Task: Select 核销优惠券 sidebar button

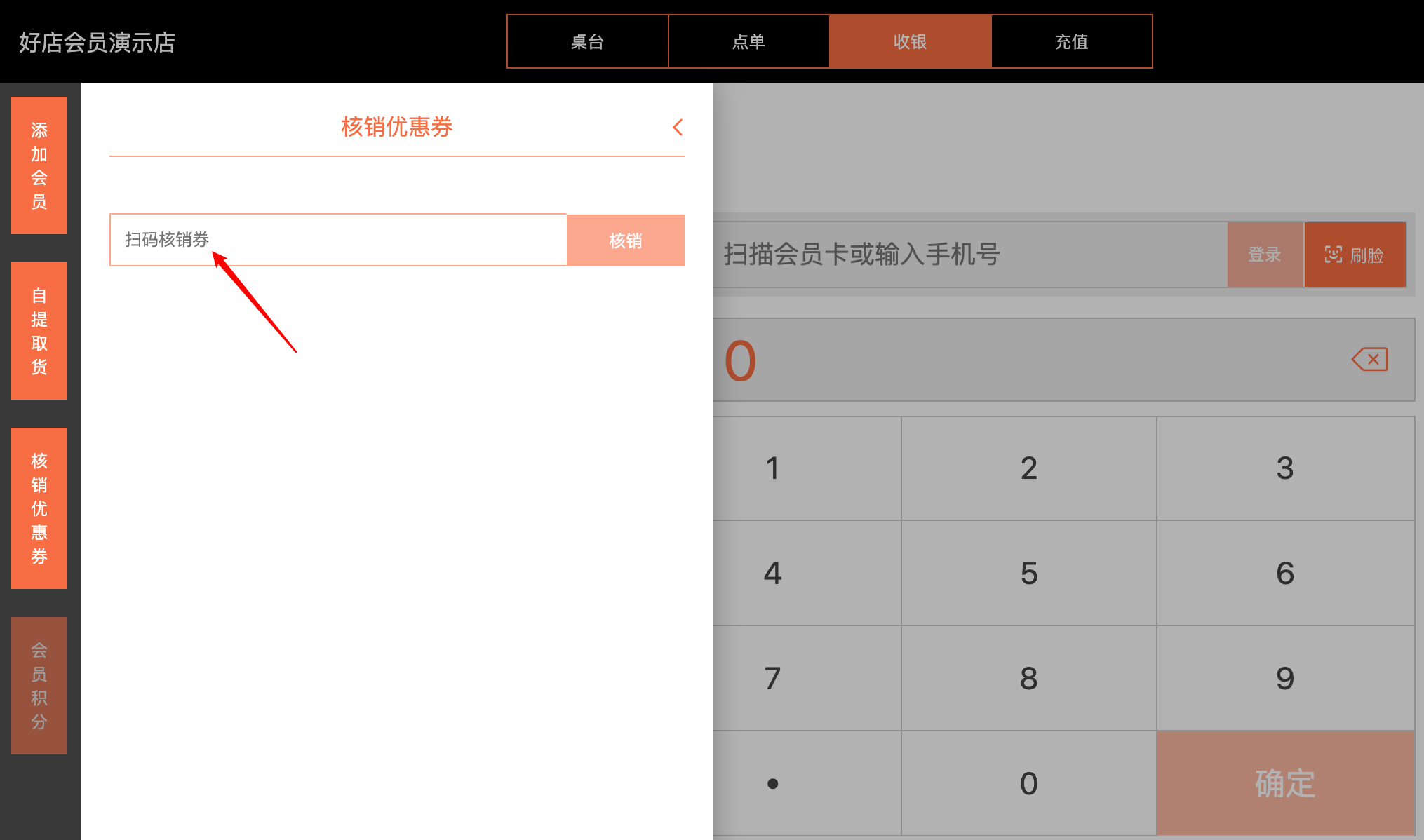Action: (39, 508)
